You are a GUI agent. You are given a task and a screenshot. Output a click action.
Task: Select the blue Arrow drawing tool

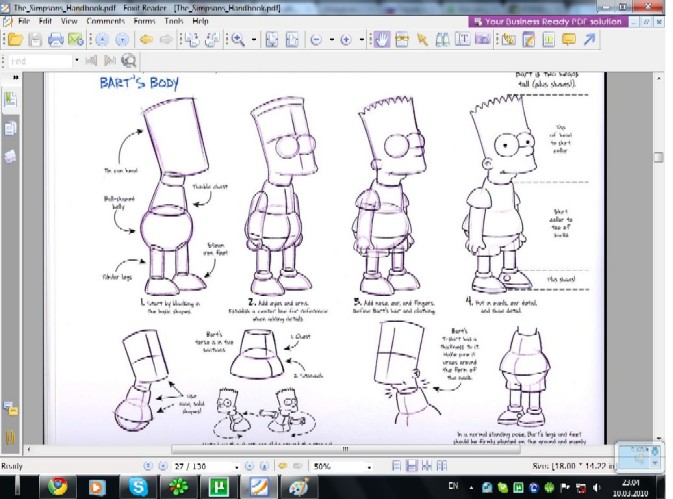pos(589,40)
